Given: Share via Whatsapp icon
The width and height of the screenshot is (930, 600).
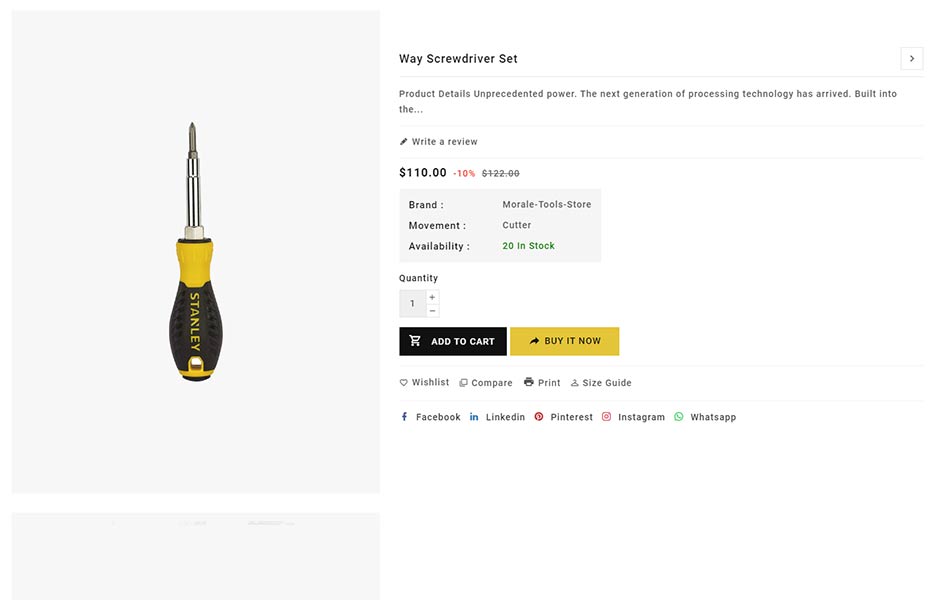Looking at the screenshot, I should click(x=679, y=417).
